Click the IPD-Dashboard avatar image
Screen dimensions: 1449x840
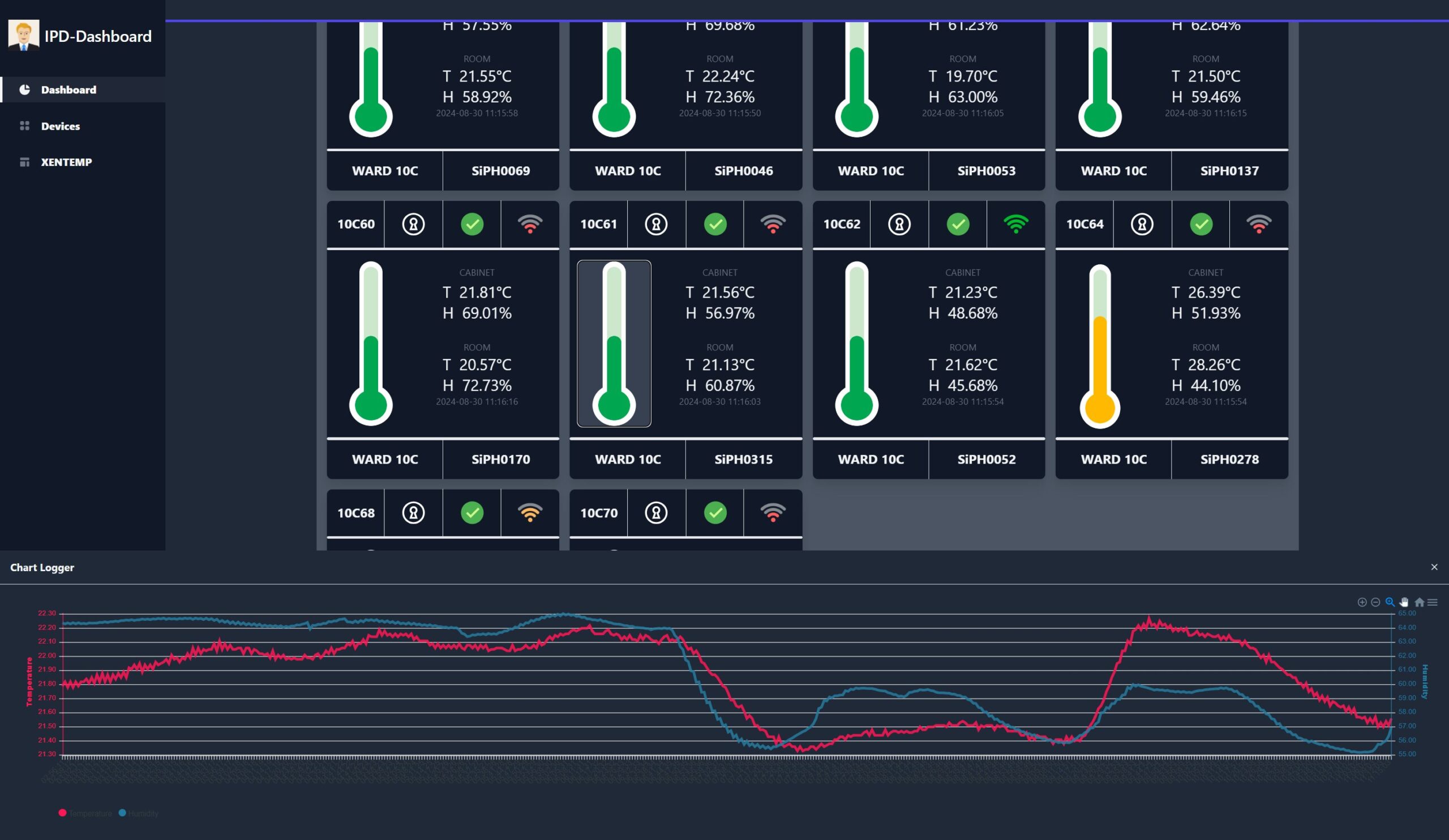tap(24, 36)
